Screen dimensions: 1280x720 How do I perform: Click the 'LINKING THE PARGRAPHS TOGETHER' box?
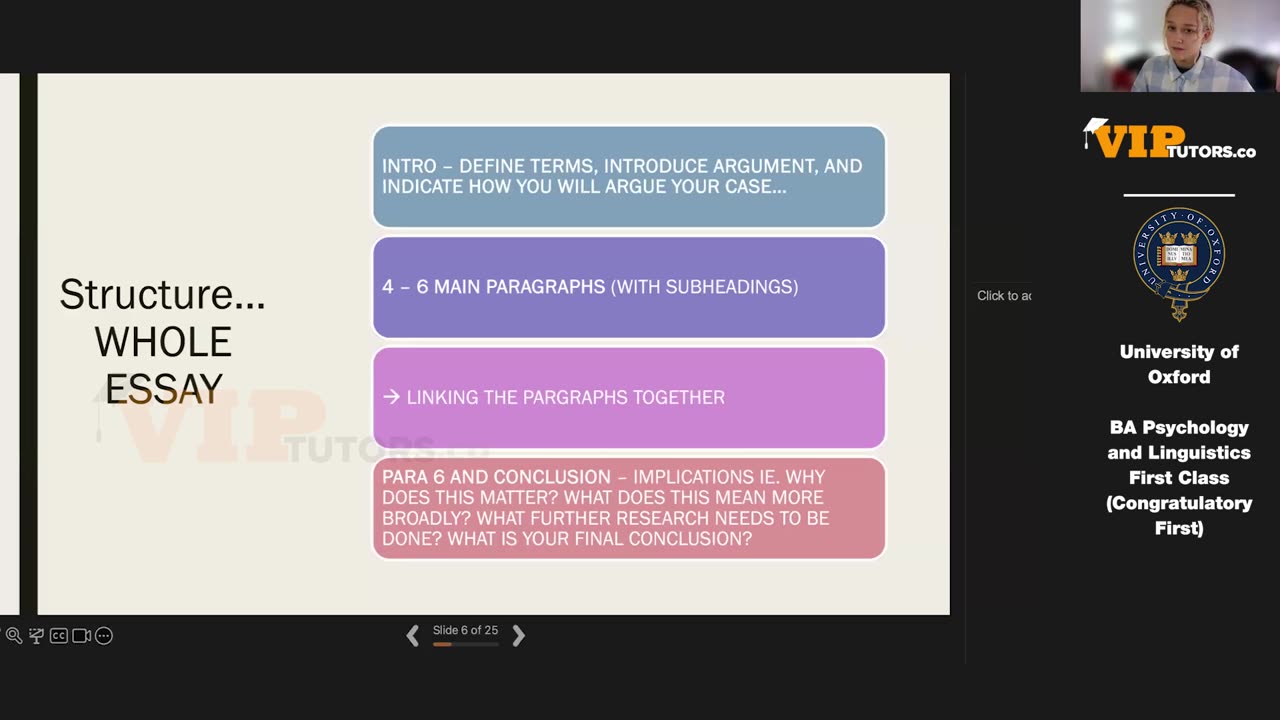(x=629, y=398)
